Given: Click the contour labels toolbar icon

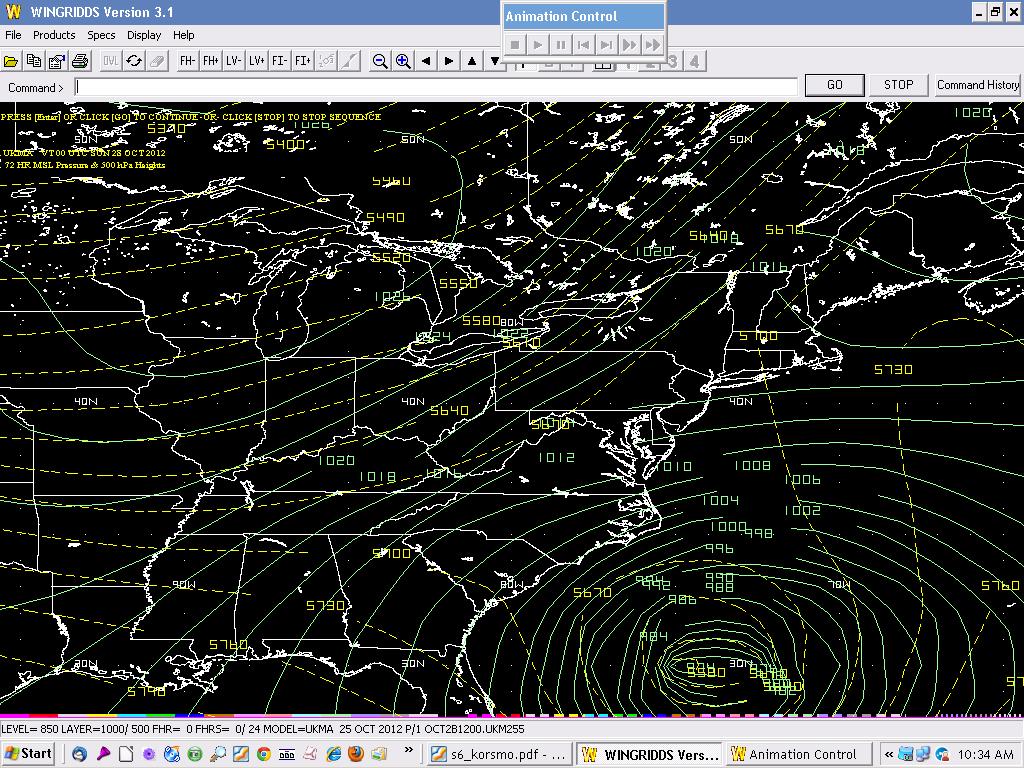Looking at the screenshot, I should pos(326,61).
